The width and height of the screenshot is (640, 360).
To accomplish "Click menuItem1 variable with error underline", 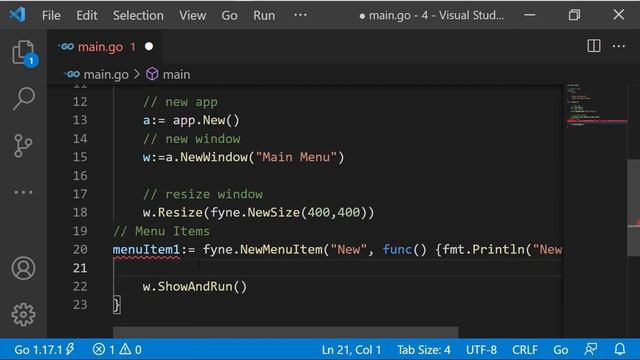I will point(146,250).
